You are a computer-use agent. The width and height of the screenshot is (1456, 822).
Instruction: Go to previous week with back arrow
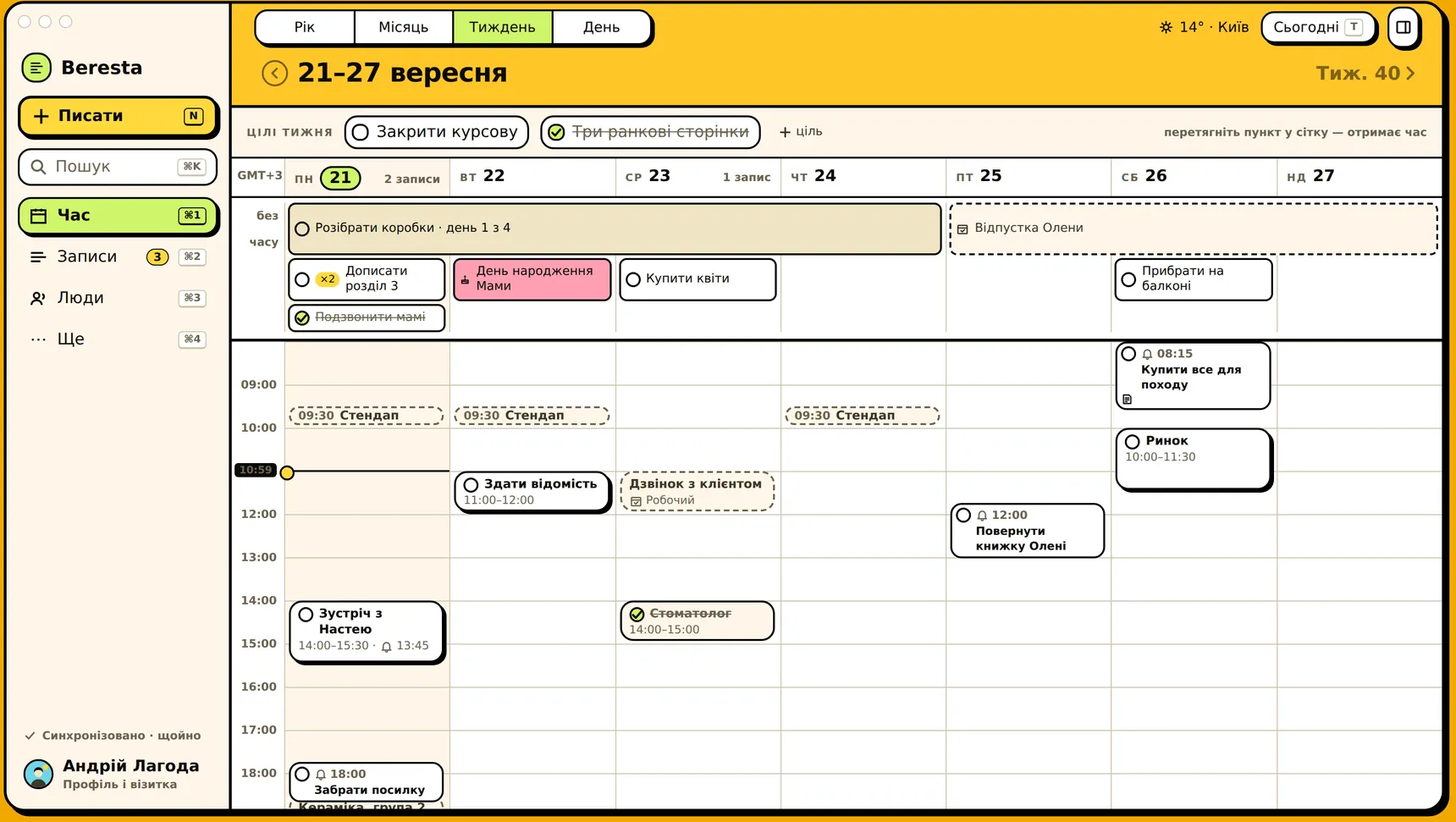274,74
